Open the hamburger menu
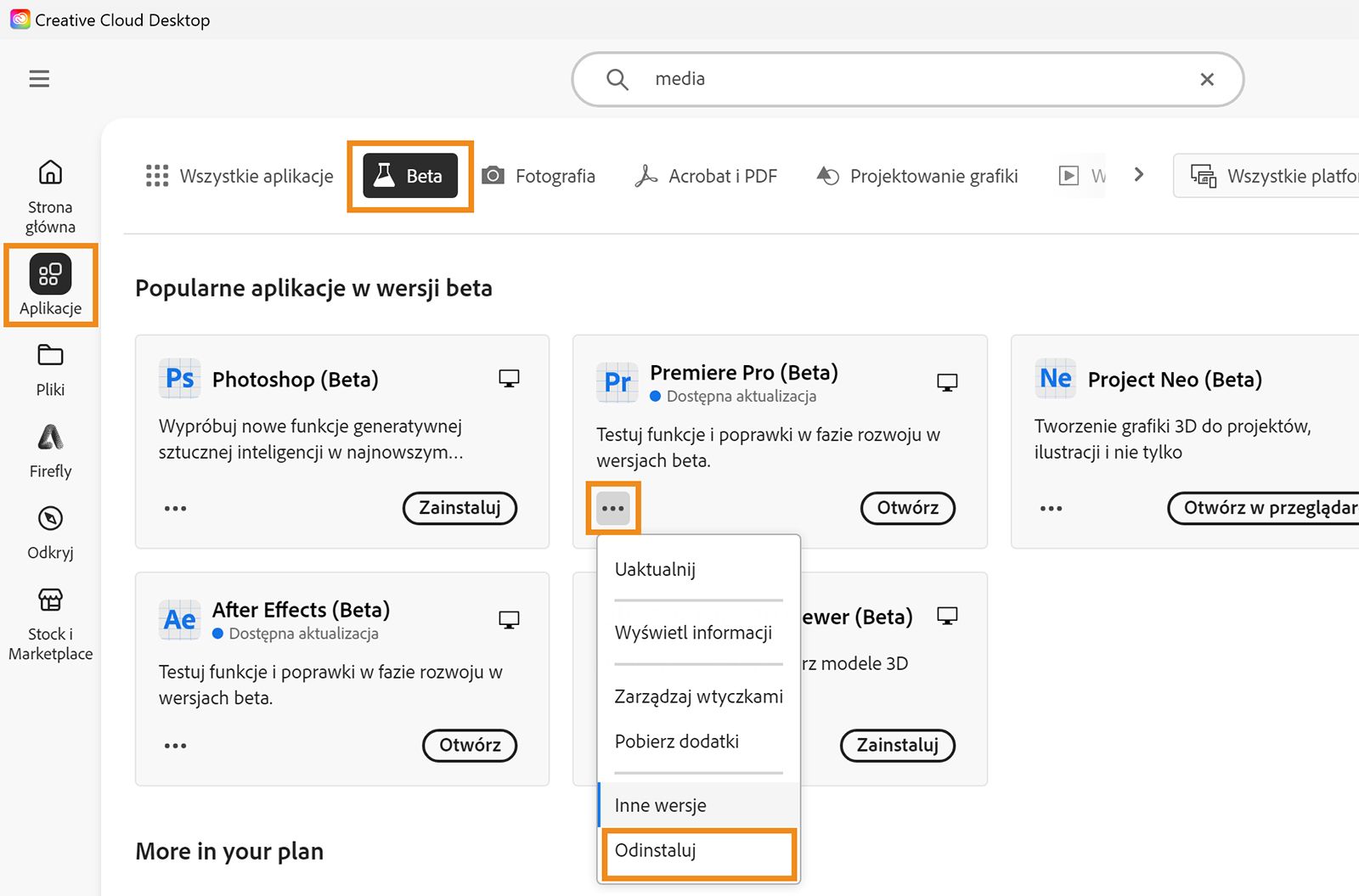Screen dimensions: 1359x896 (x=39, y=79)
